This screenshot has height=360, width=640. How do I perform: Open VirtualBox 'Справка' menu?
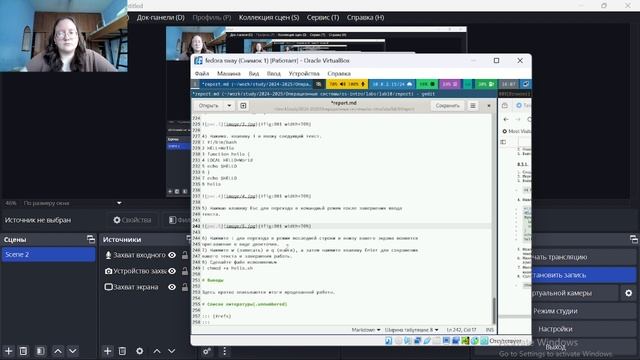339,73
